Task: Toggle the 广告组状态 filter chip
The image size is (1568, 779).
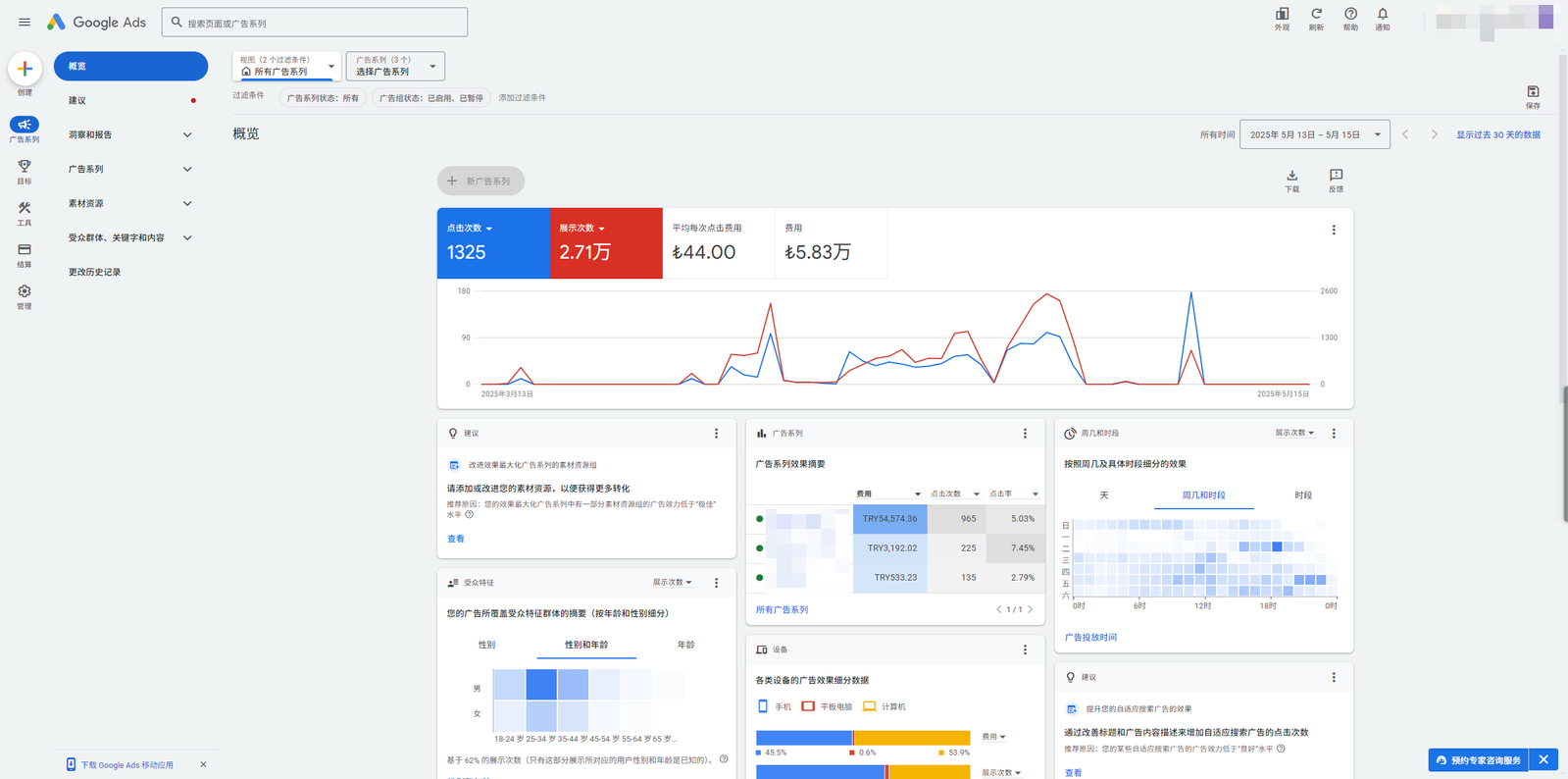Action: tap(430, 98)
